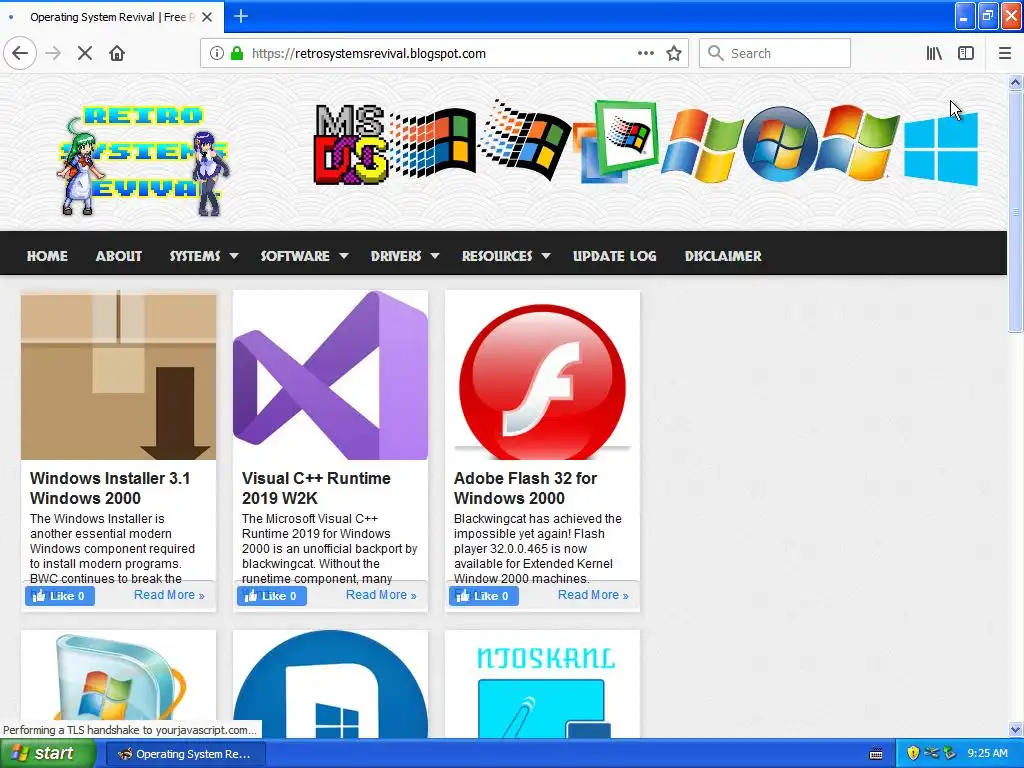This screenshot has width=1024, height=768.
Task: Click the NTOSKRNL post thumbnail
Action: tap(542, 684)
